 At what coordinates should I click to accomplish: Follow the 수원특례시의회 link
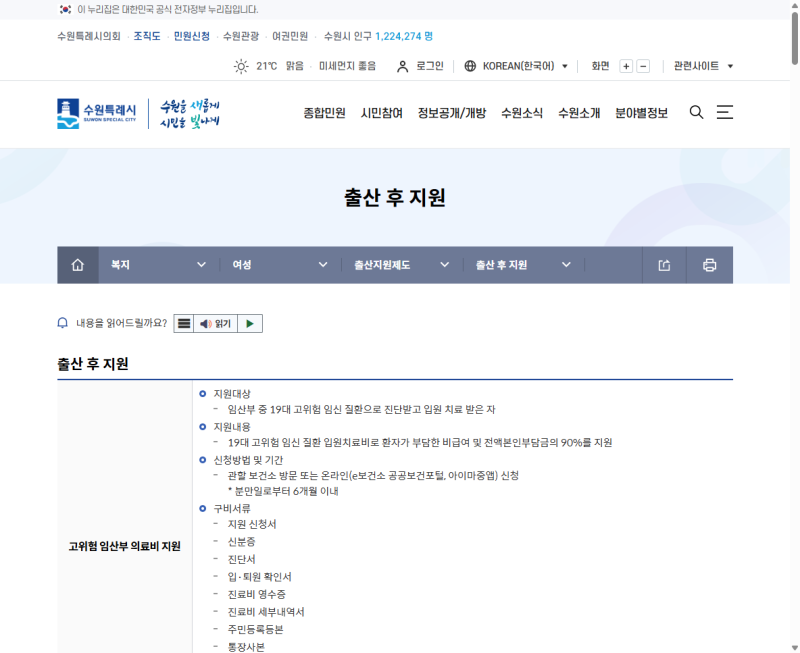(x=89, y=36)
